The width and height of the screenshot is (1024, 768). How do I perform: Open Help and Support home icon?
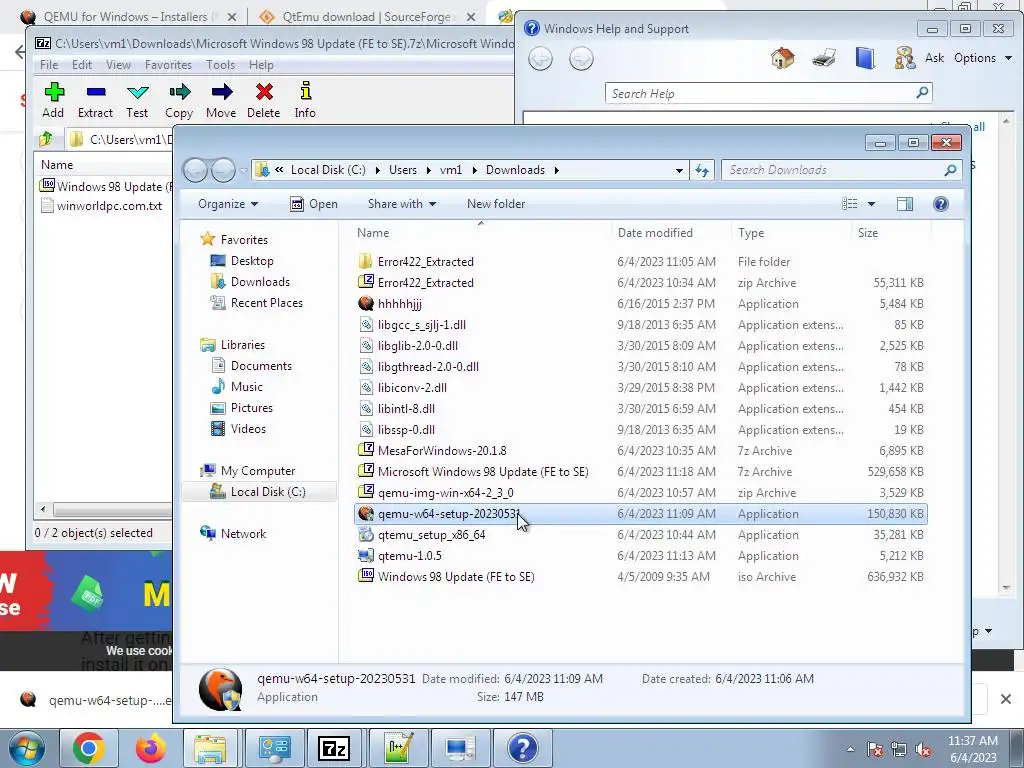[782, 58]
